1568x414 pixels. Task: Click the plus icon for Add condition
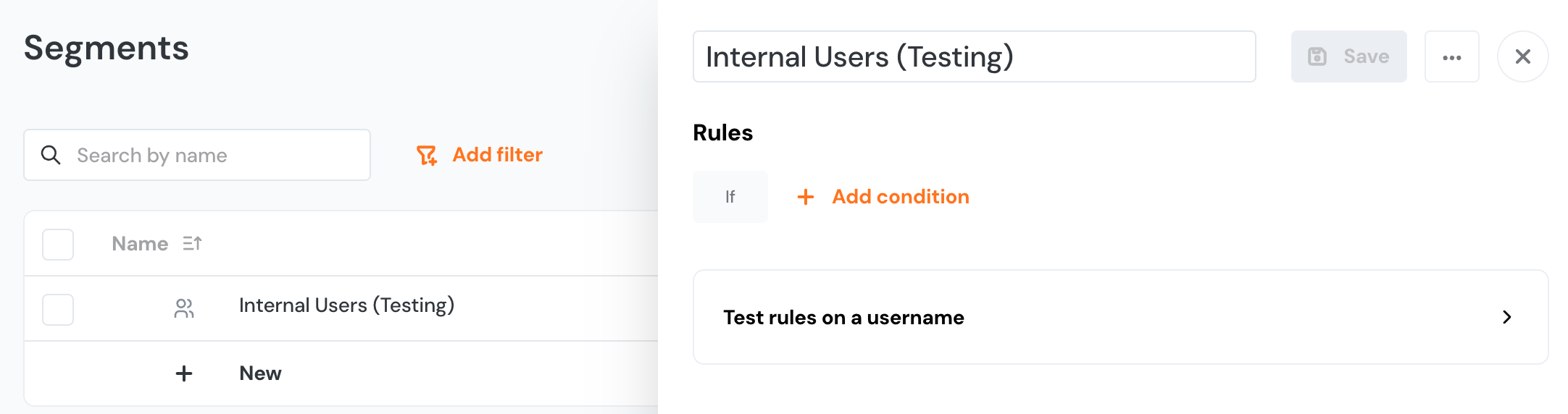(805, 197)
